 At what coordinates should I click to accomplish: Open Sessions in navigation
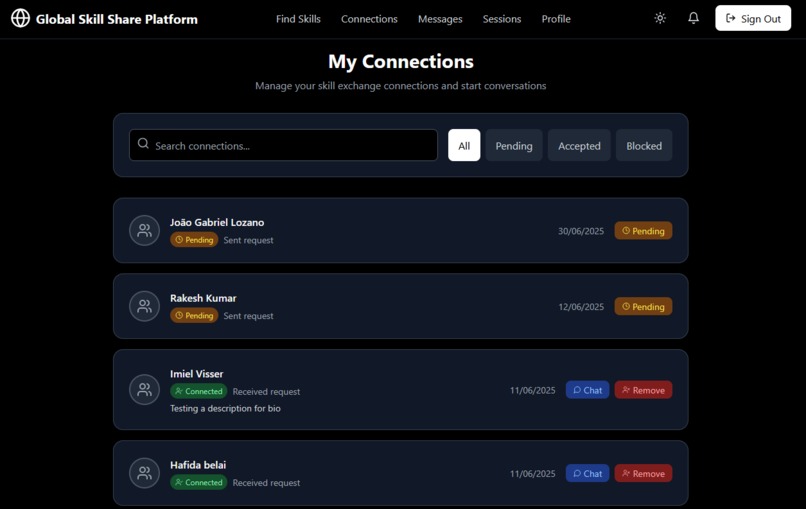502,19
